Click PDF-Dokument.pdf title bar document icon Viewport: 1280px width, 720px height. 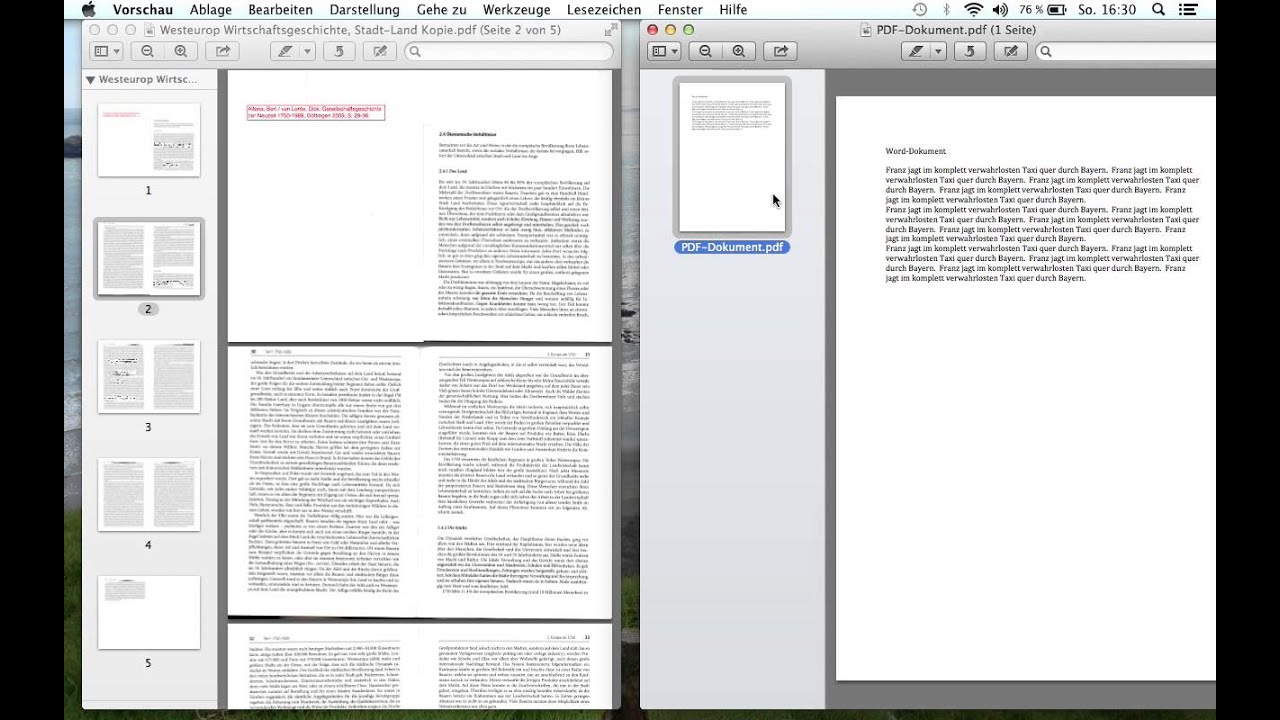(866, 30)
